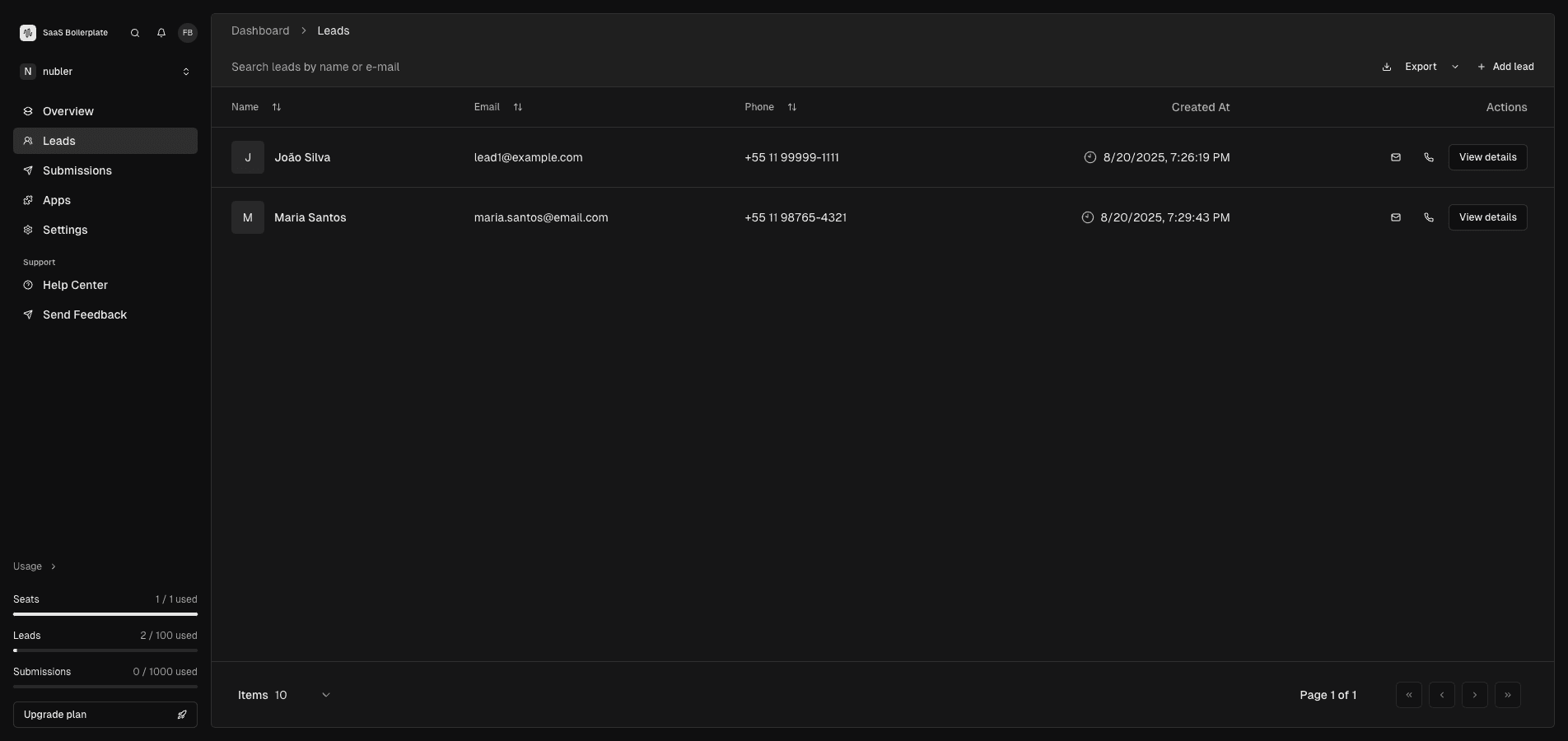Click the email icon on João Silva's row
1568x741 pixels.
click(1396, 157)
